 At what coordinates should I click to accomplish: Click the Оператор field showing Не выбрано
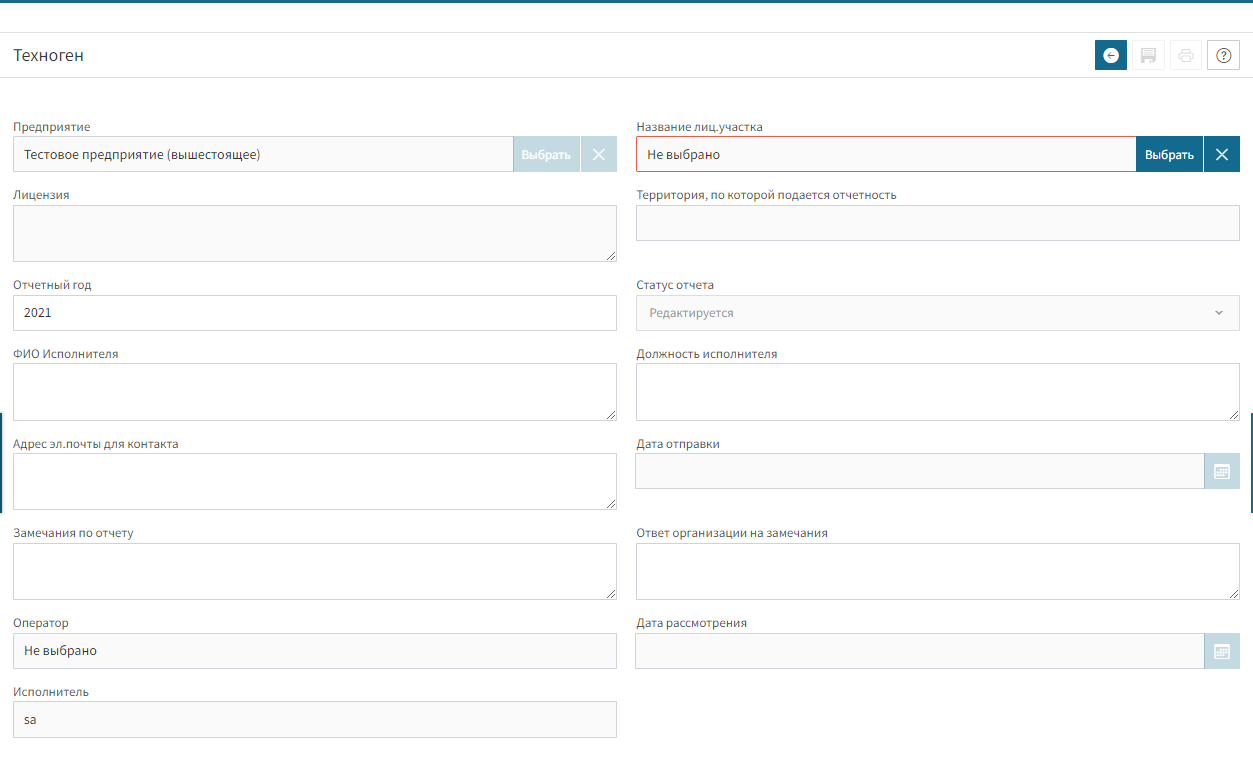click(314, 651)
